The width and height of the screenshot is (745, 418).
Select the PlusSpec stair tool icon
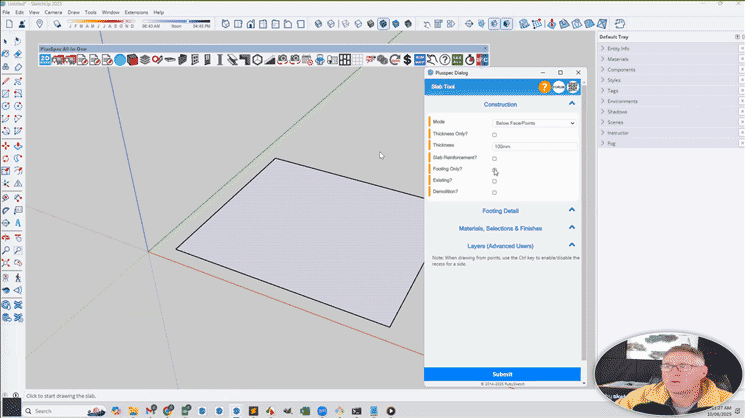[270, 59]
